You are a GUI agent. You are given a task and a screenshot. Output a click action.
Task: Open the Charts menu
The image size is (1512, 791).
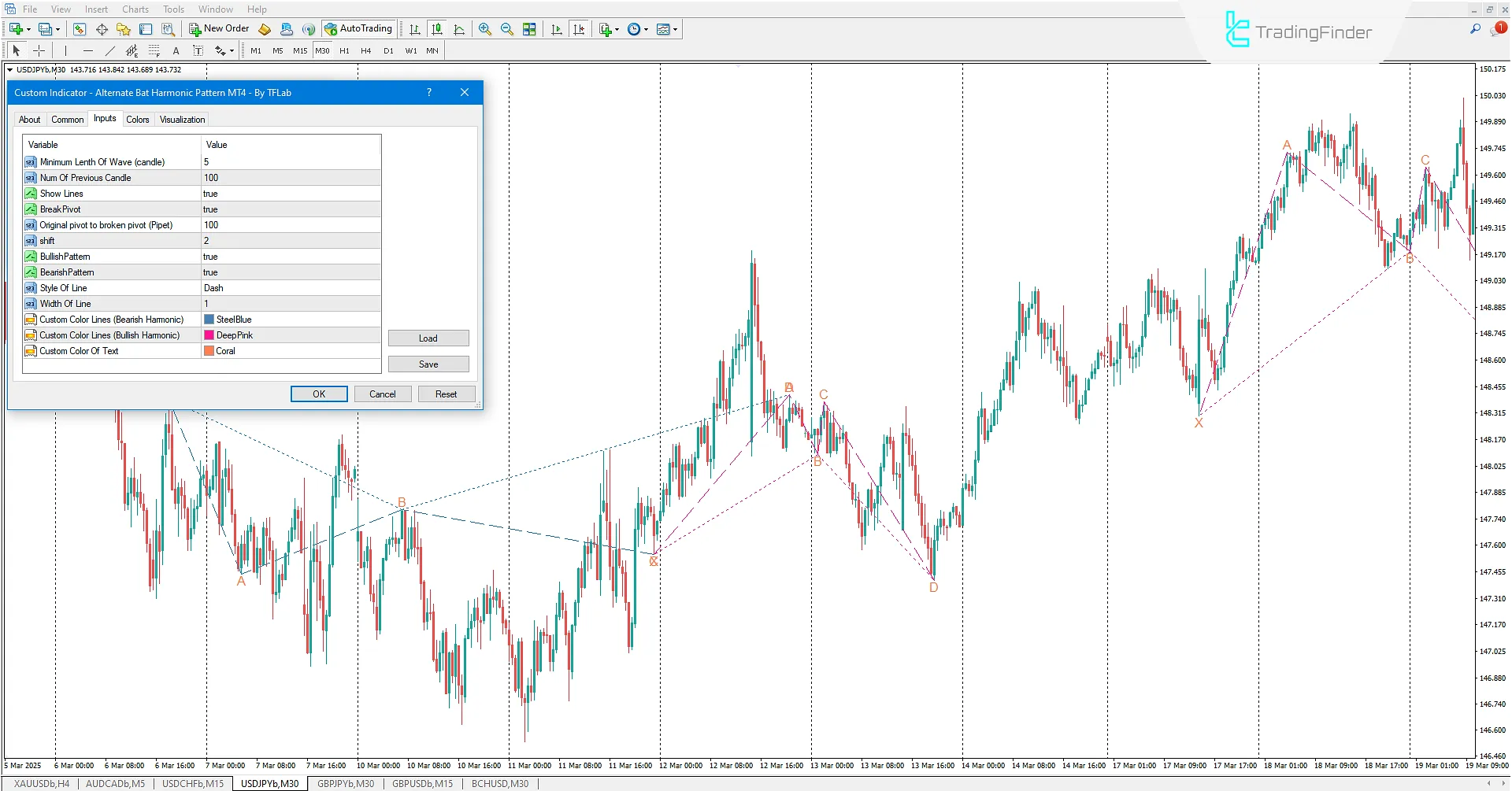click(x=135, y=9)
